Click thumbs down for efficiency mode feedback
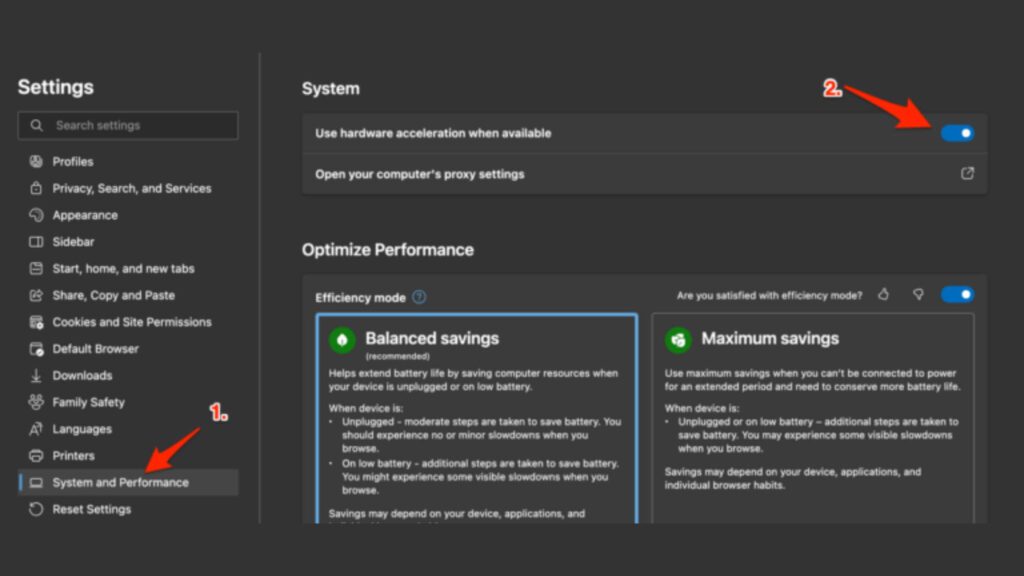Screen dimensions: 1024x576 click(x=918, y=295)
